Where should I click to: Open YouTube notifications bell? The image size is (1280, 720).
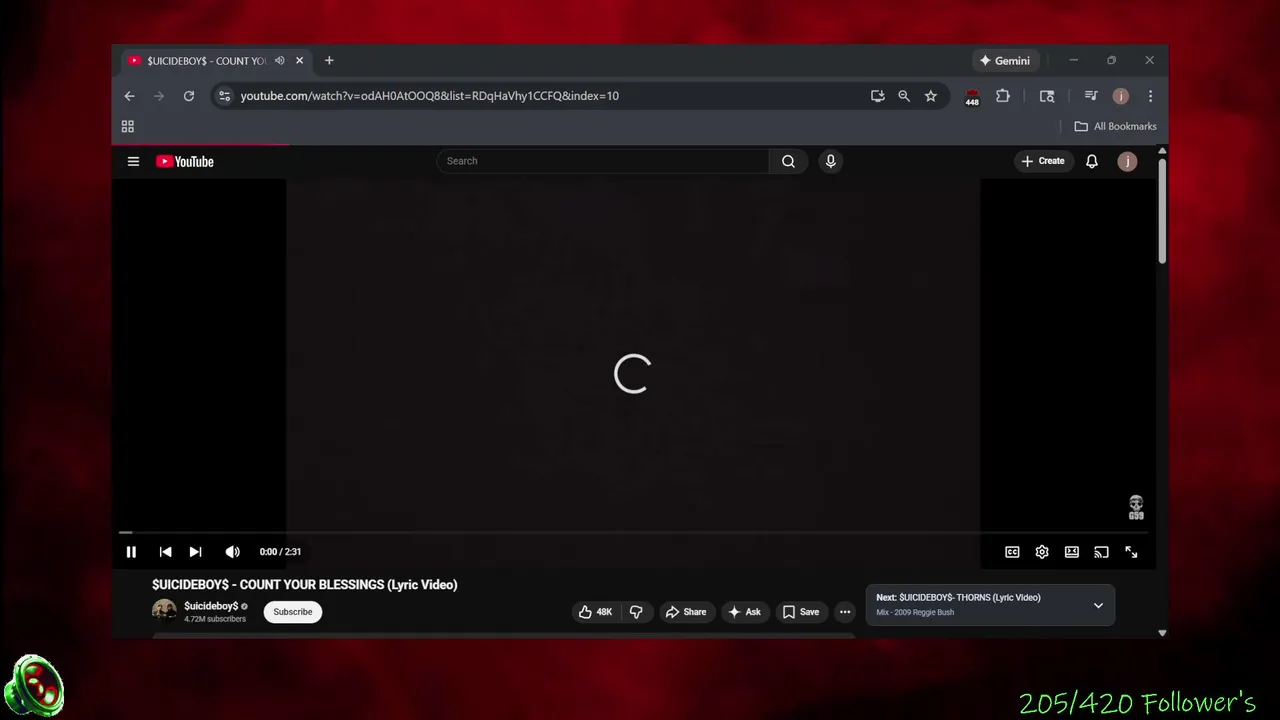[x=1092, y=161]
